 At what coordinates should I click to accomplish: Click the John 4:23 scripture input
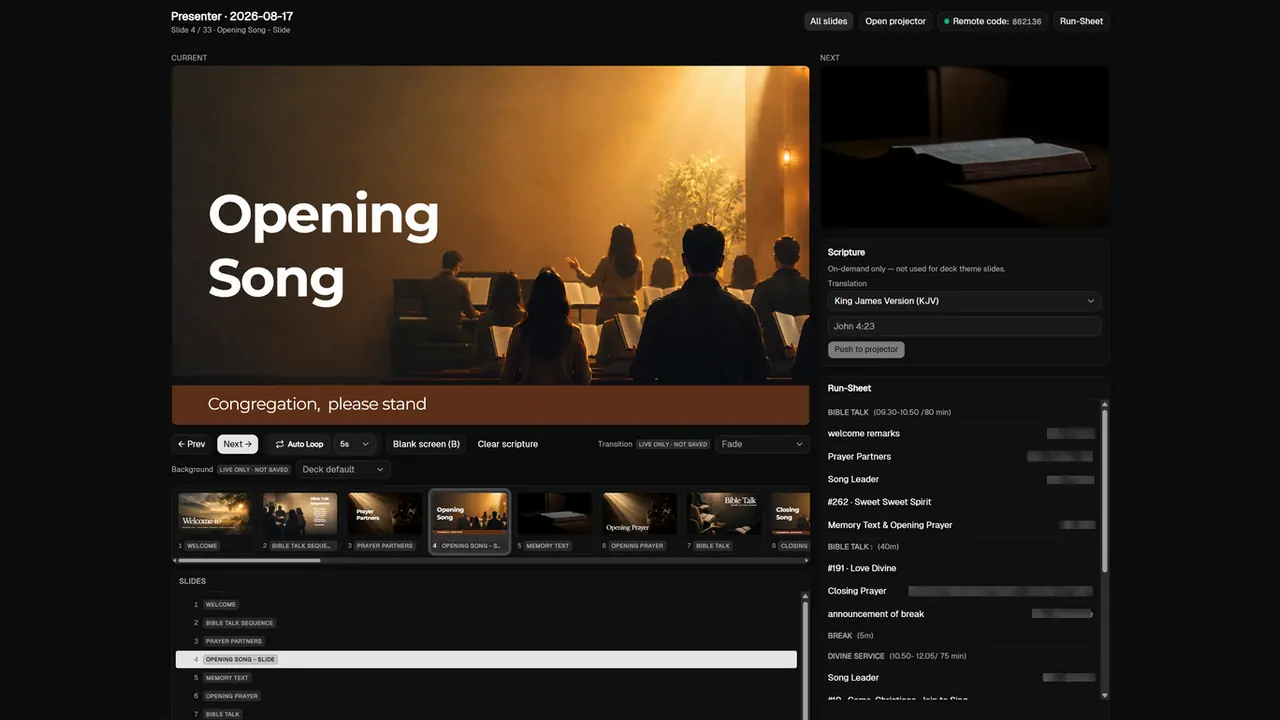pos(964,326)
